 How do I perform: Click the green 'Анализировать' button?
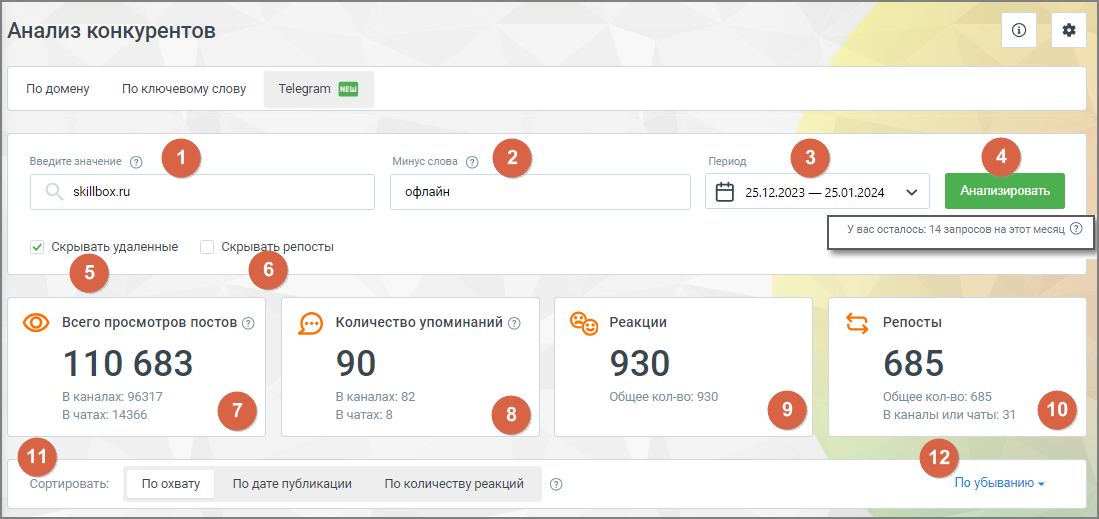click(1005, 191)
